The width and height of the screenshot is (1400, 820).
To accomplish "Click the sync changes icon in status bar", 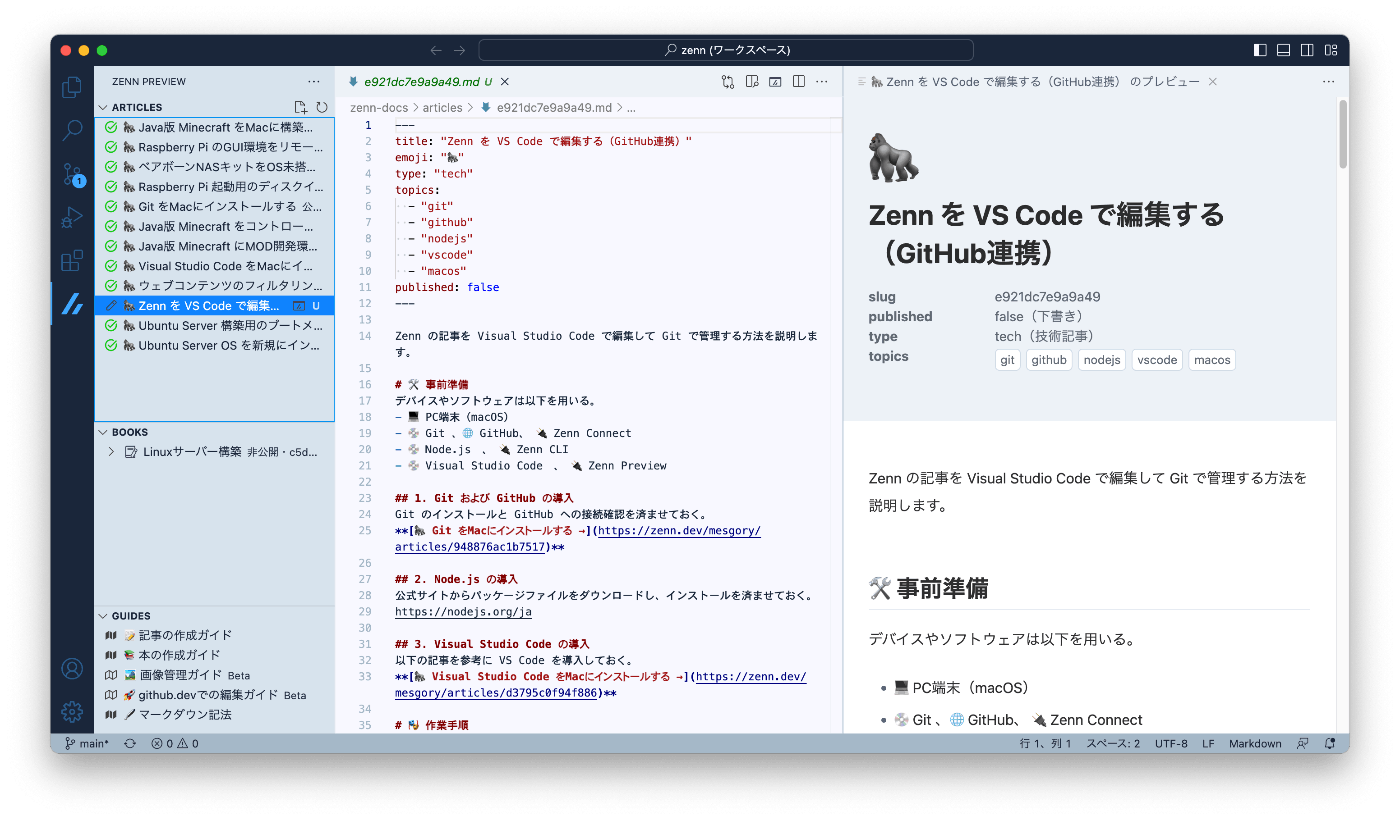I will pyautogui.click(x=130, y=743).
